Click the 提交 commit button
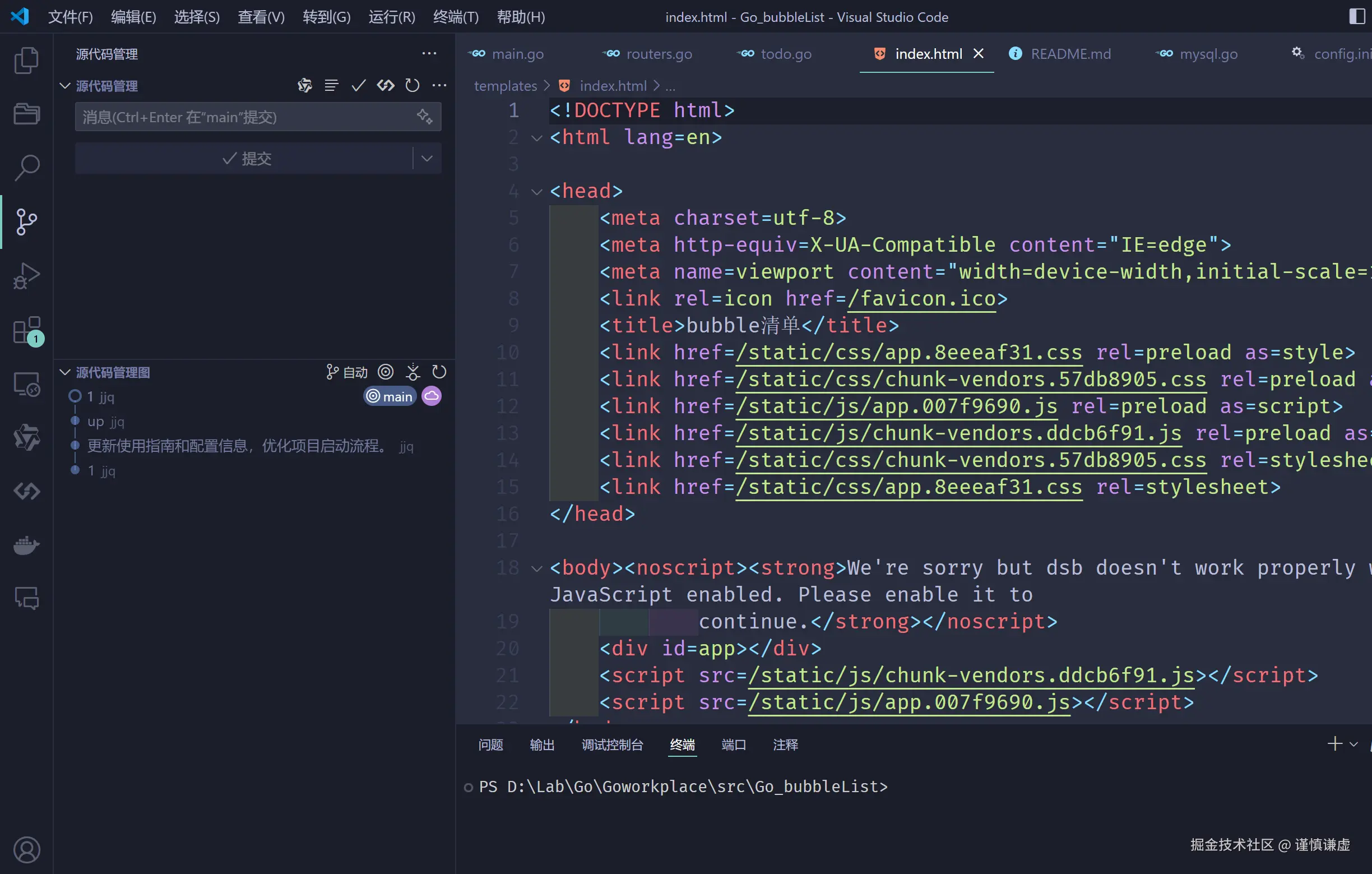Viewport: 1372px width, 874px height. (245, 159)
